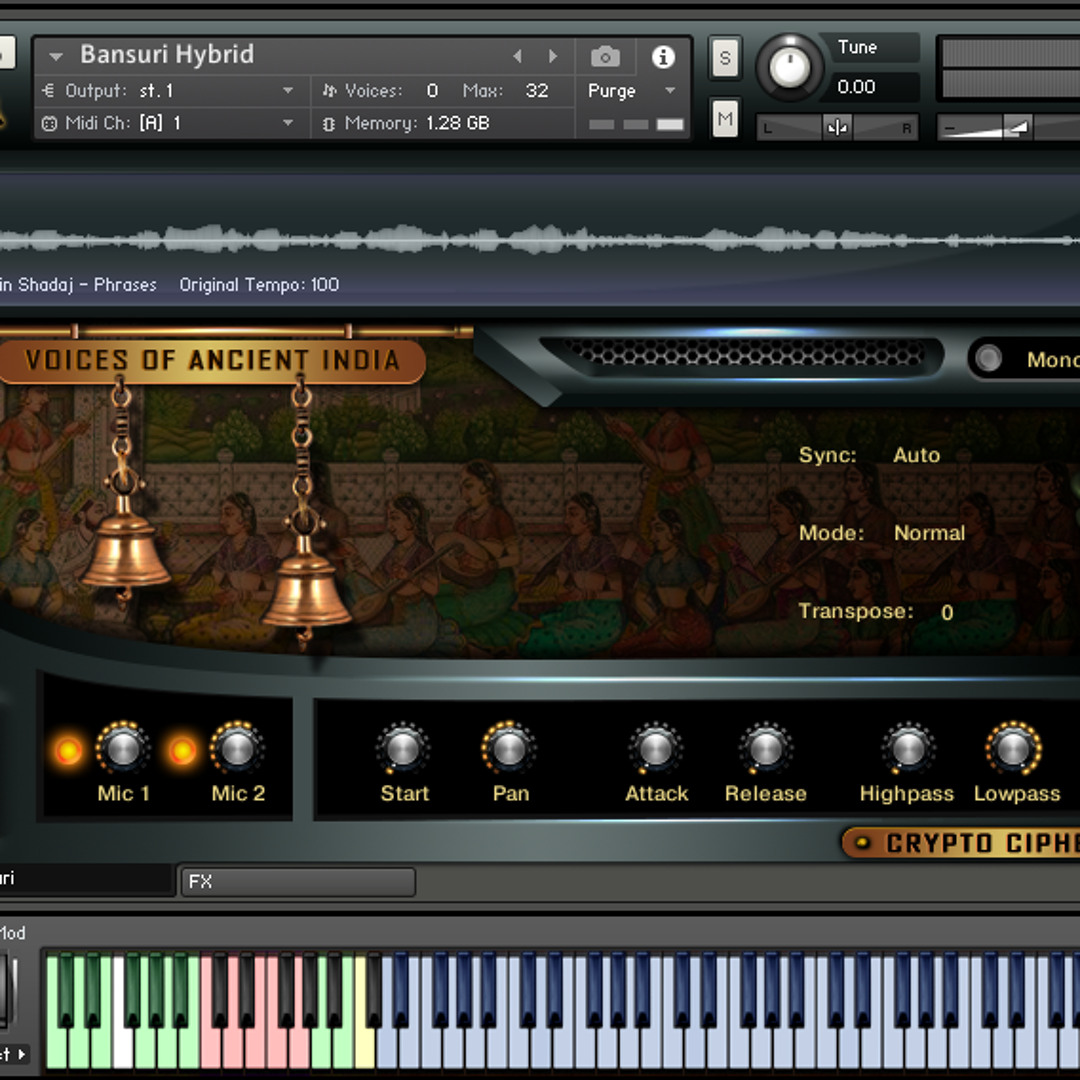Click the Attack knob

point(655,748)
